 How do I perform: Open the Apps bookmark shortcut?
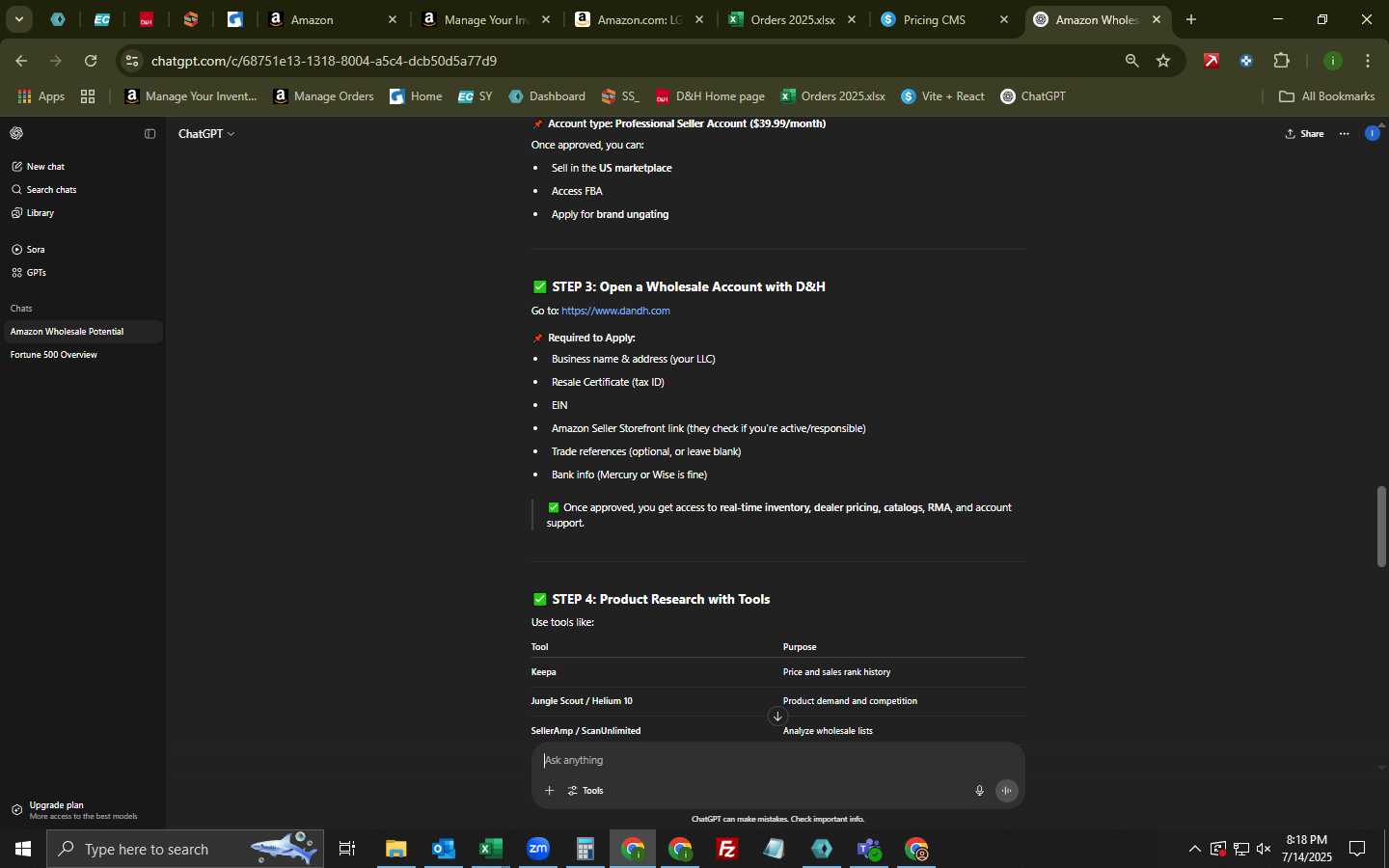point(41,96)
